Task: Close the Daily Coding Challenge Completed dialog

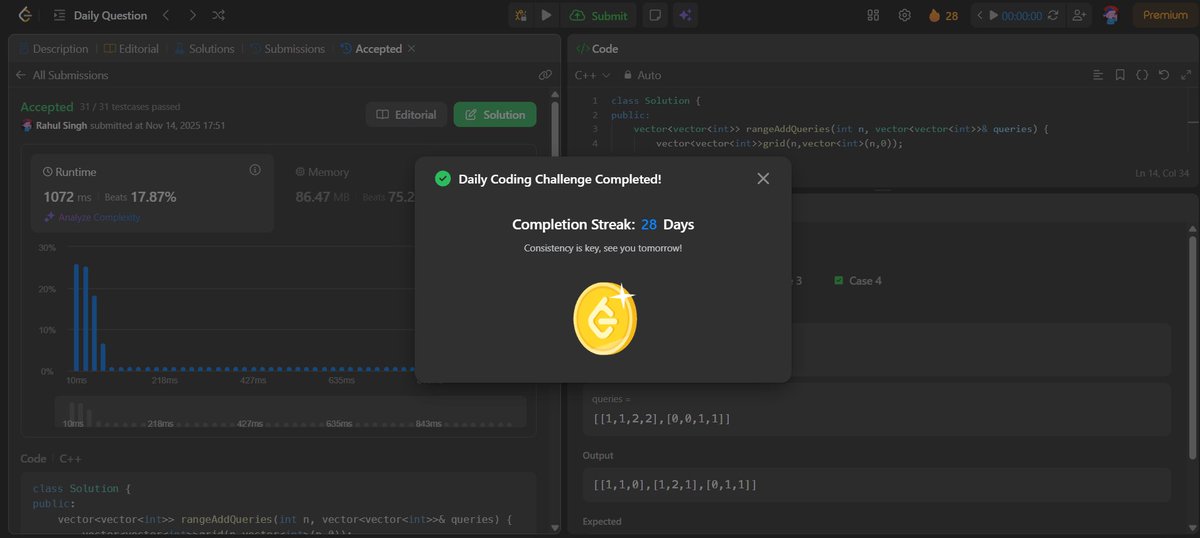Action: coord(763,179)
